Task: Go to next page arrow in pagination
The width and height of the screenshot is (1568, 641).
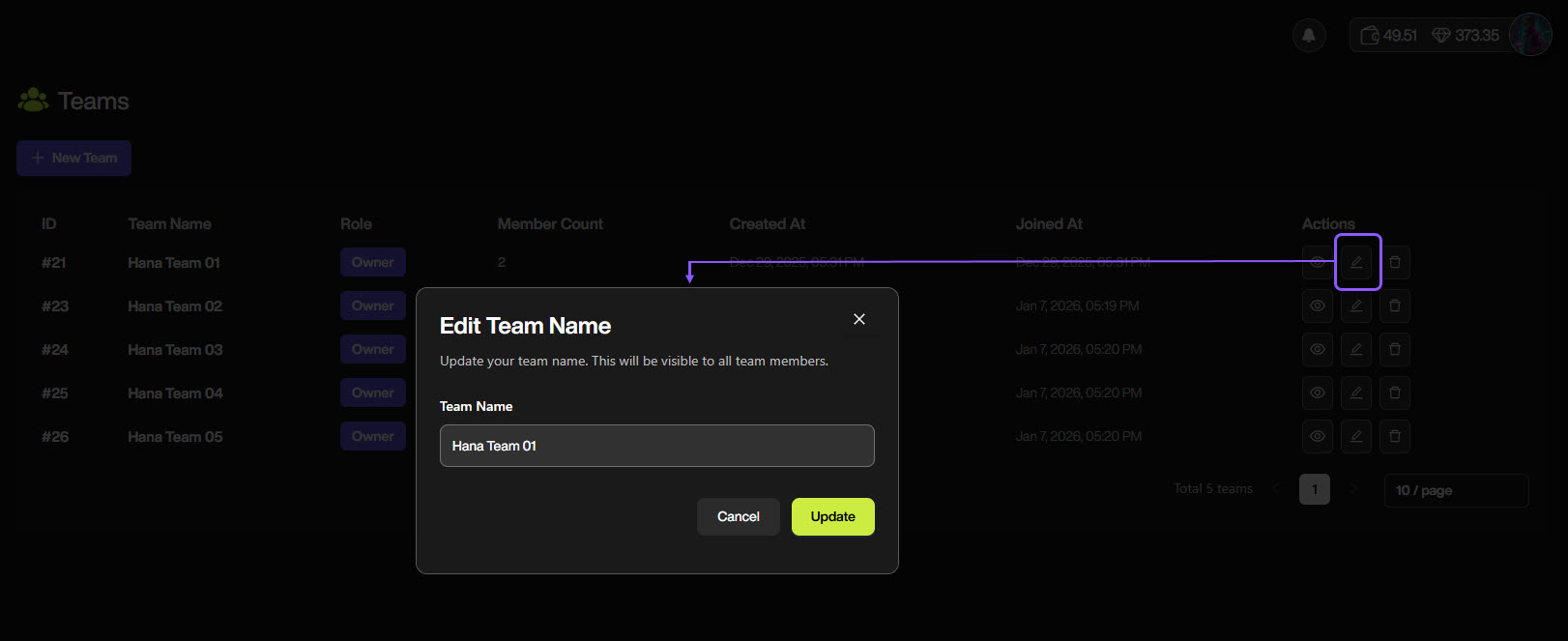Action: pos(1353,489)
